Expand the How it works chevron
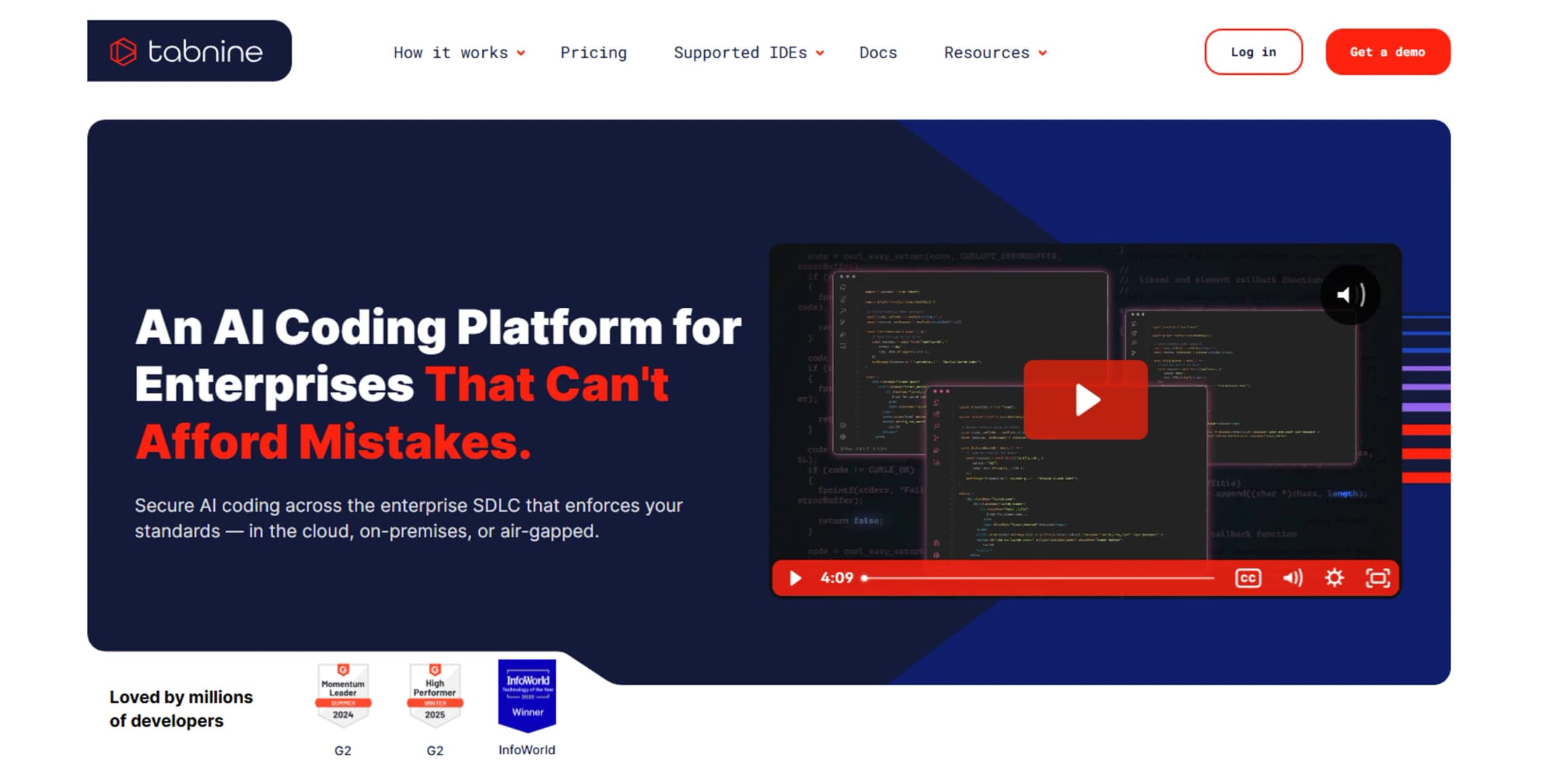1568x771 pixels. [x=520, y=53]
